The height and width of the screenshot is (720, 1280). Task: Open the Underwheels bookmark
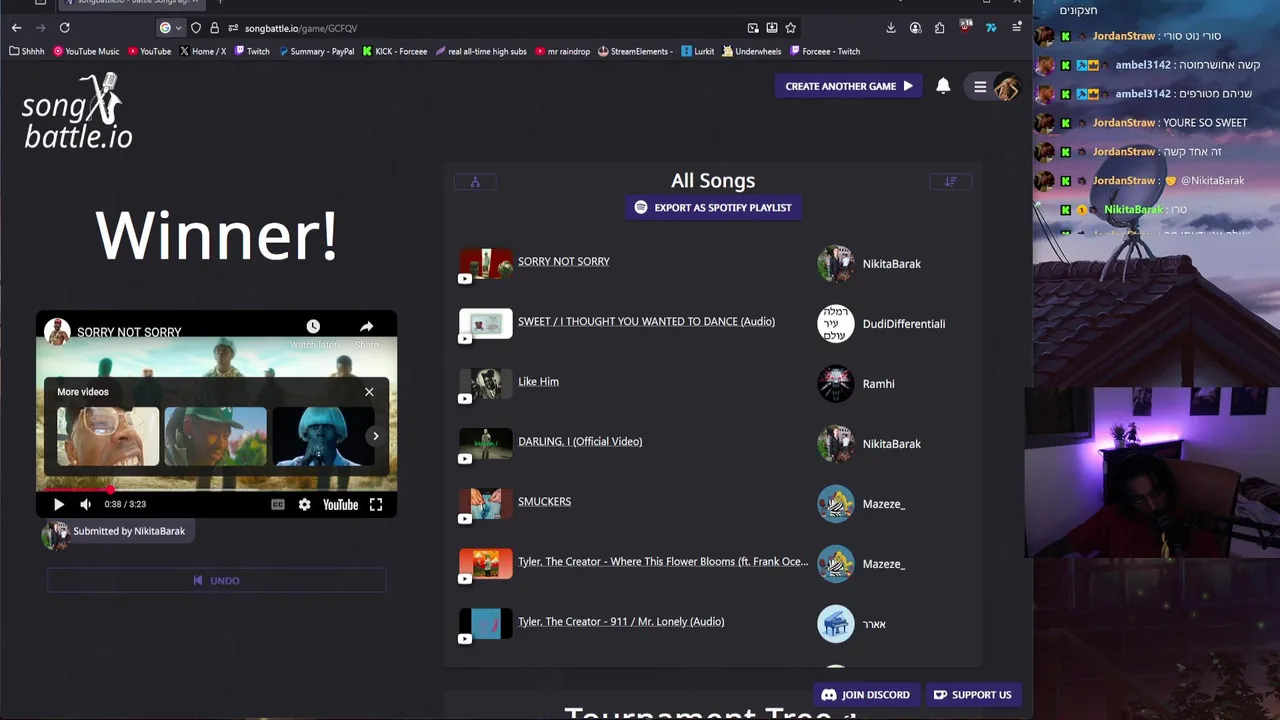pos(751,51)
